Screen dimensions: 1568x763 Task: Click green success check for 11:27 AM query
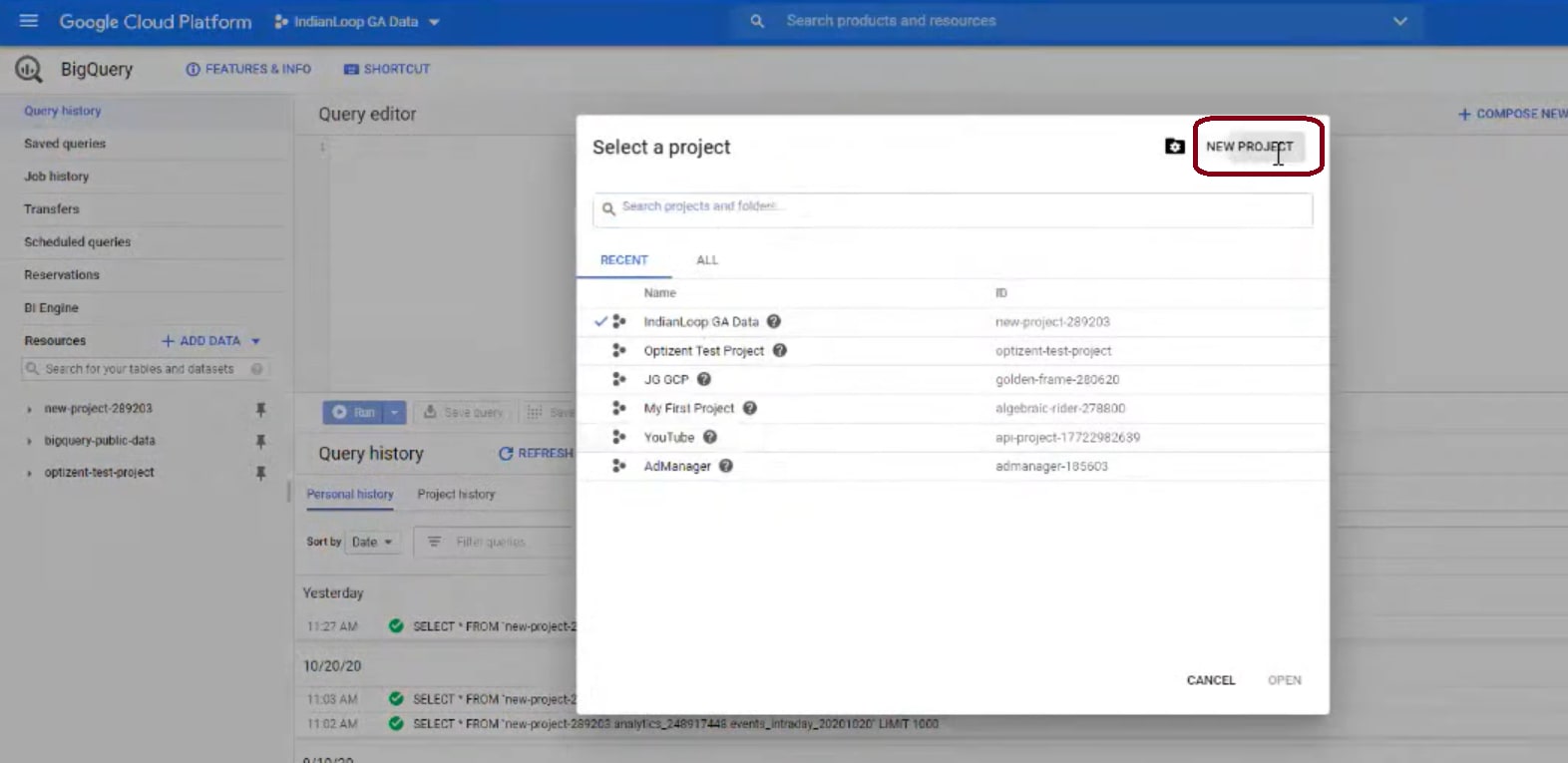pyautogui.click(x=396, y=626)
